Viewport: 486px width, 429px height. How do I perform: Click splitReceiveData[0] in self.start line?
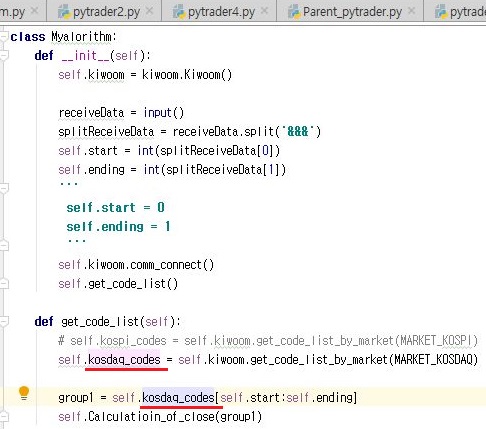(216, 151)
